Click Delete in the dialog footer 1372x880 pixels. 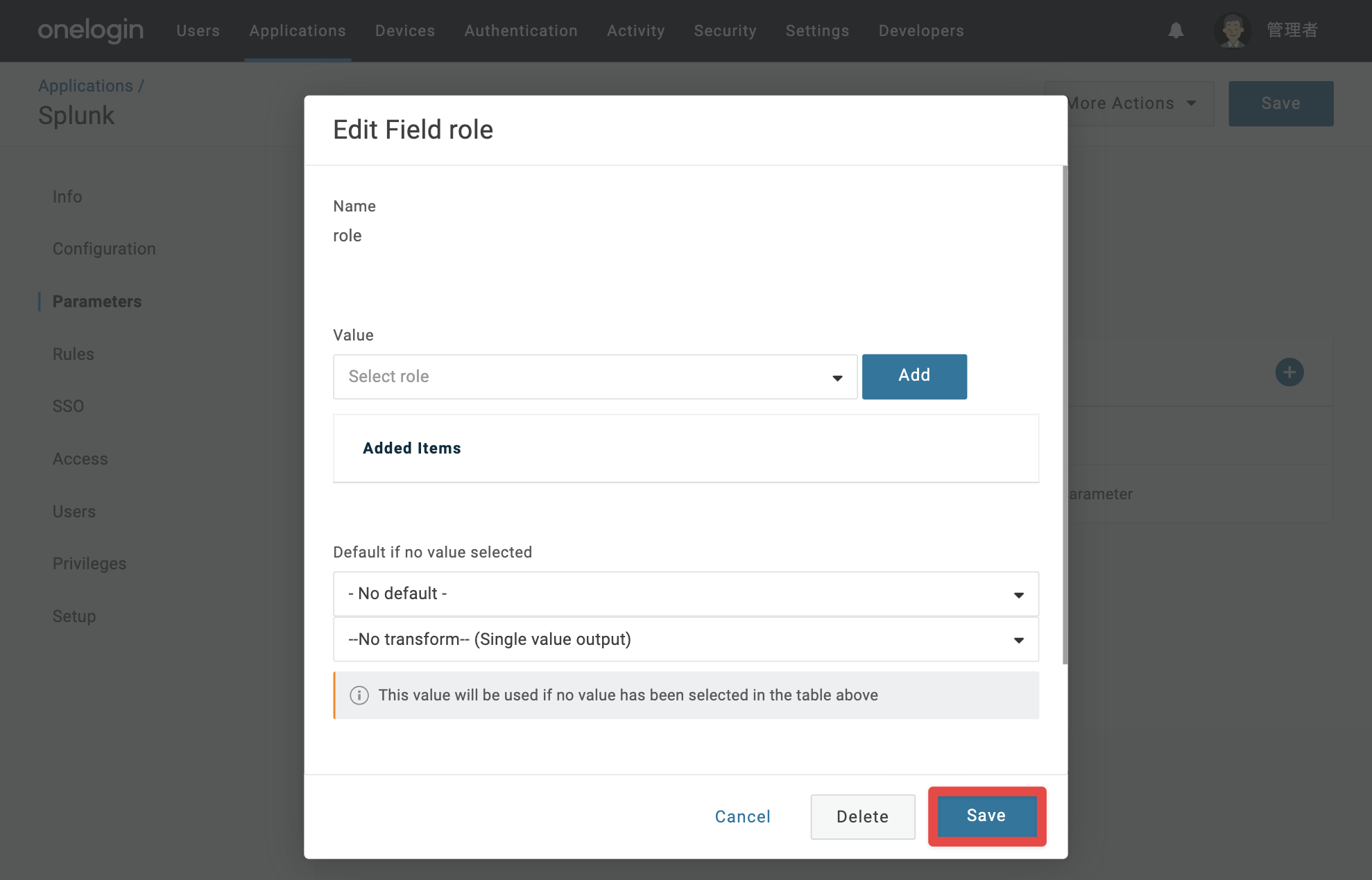click(x=863, y=817)
